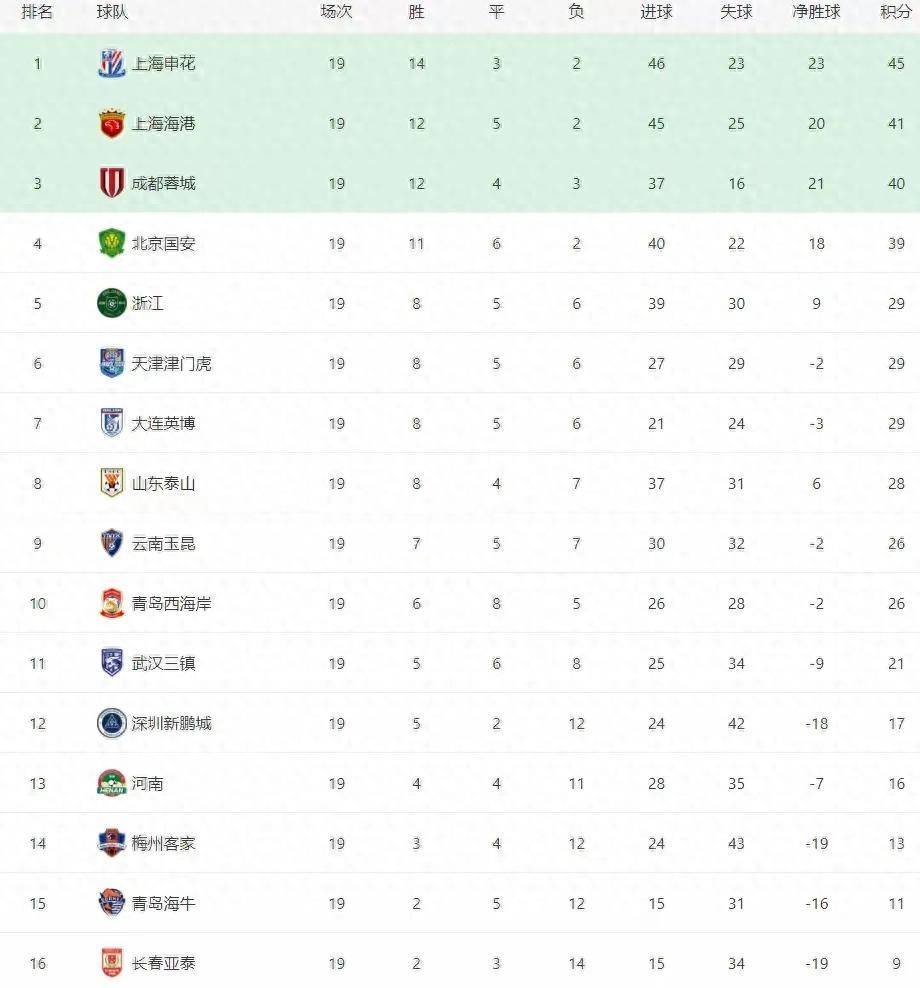Click the Shanghai Shenhua (上海申花) team logo
This screenshot has width=920, height=988.
(x=111, y=64)
